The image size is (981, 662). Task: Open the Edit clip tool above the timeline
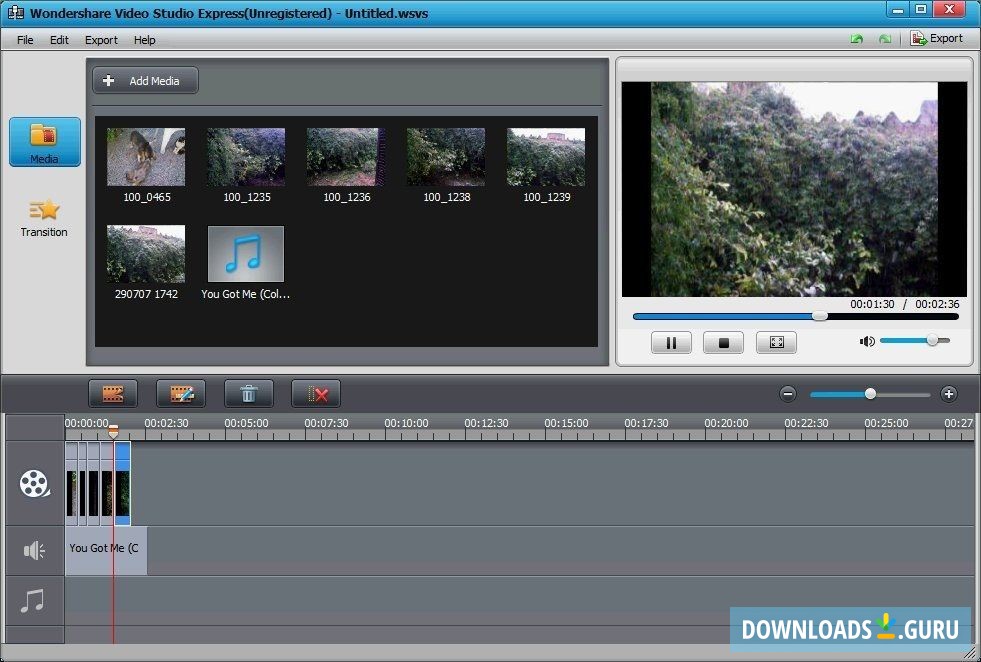181,393
